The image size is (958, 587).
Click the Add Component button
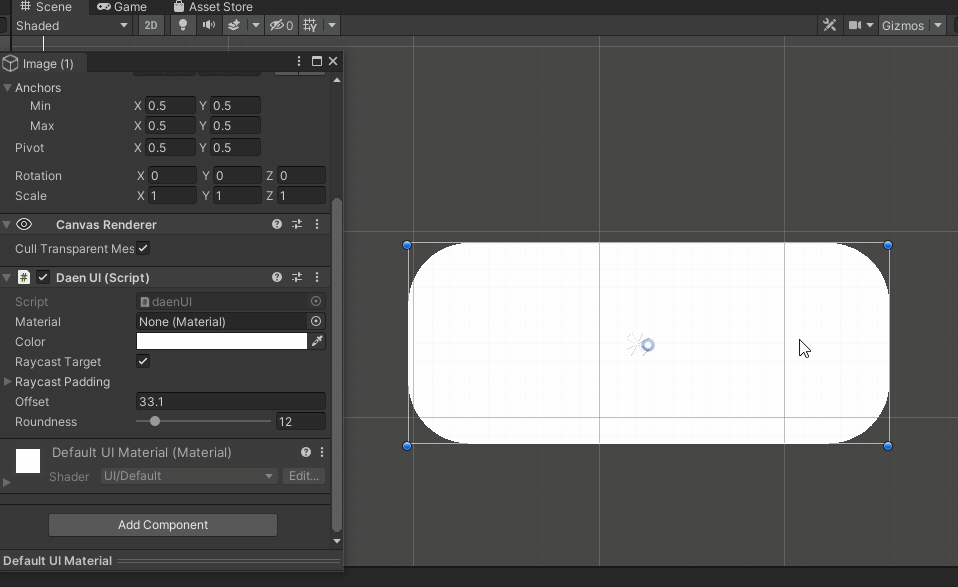(163, 525)
